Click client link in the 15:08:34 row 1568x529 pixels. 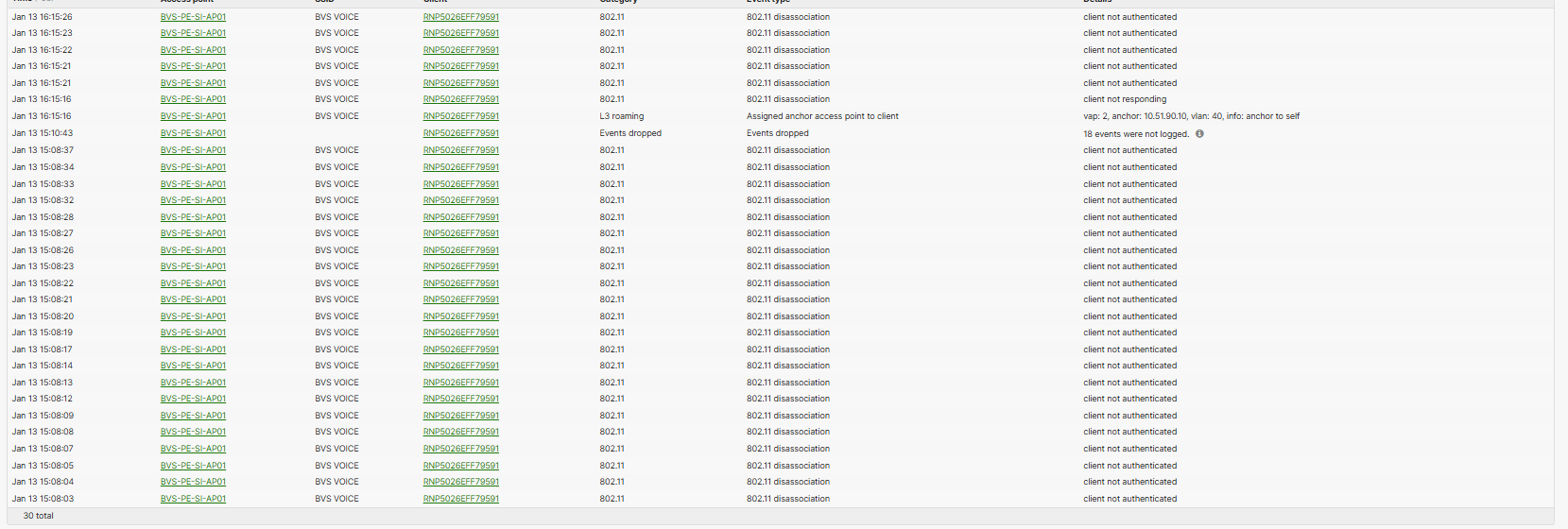[460, 167]
